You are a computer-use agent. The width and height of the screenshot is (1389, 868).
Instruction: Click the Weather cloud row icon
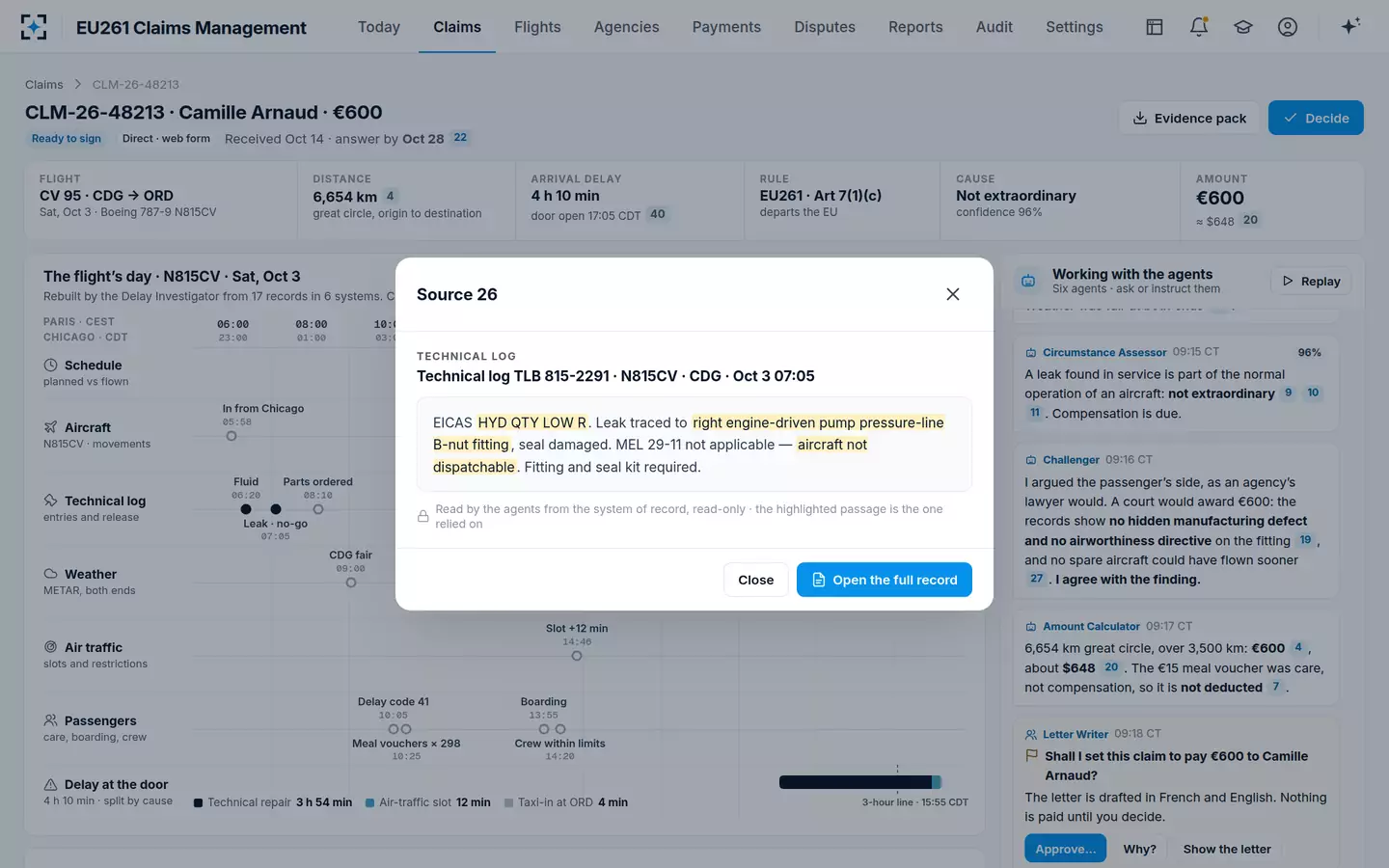point(50,574)
